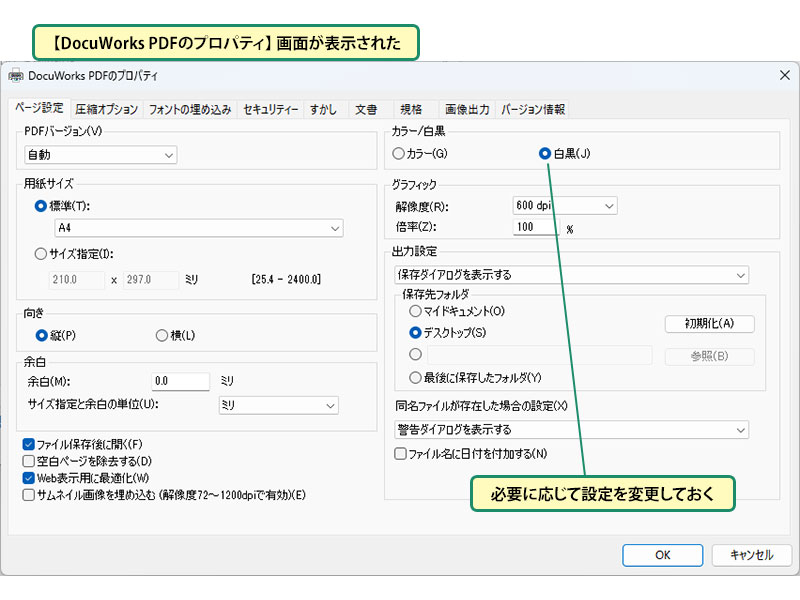
Task: Close the DocuWorks PDF properties dialog
Action: tap(785, 76)
